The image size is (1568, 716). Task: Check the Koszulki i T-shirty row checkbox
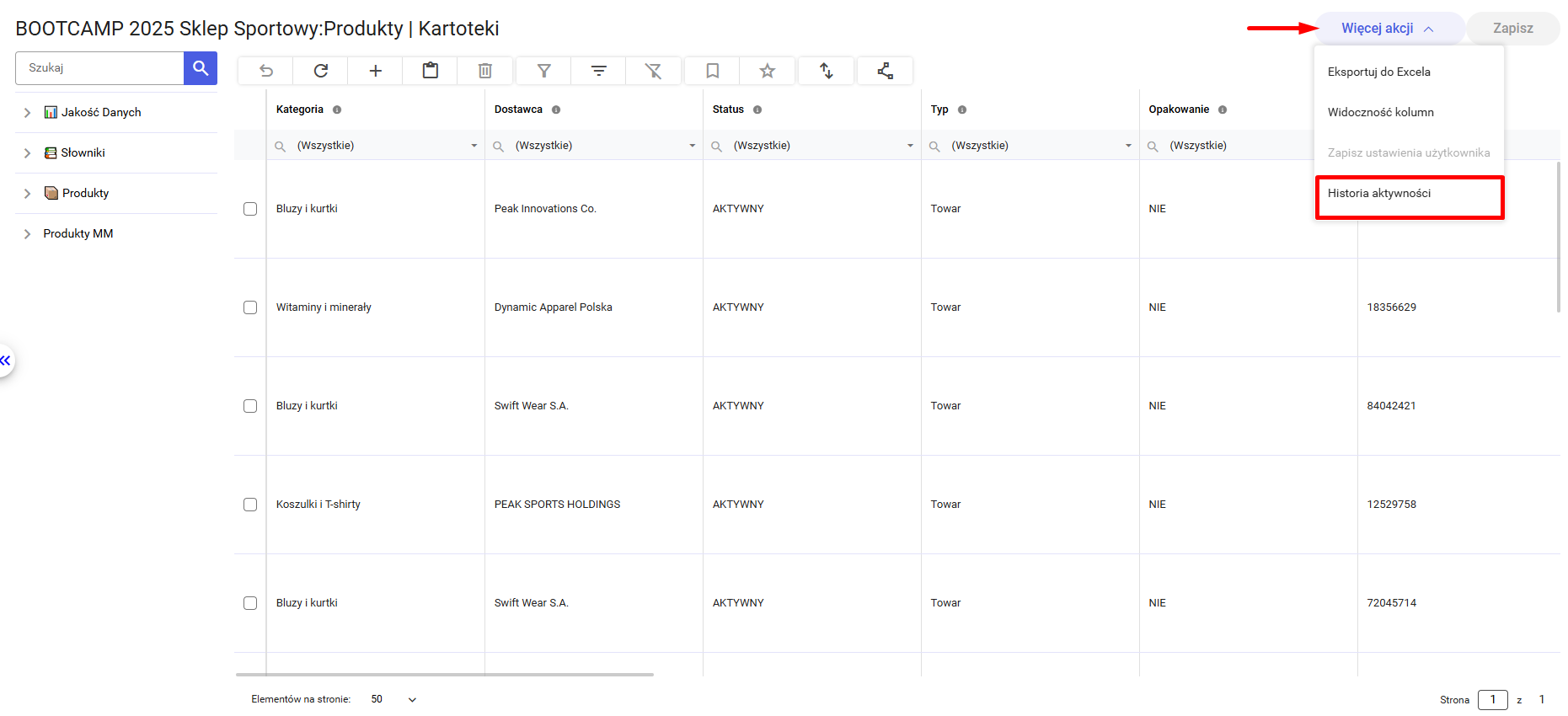point(250,505)
